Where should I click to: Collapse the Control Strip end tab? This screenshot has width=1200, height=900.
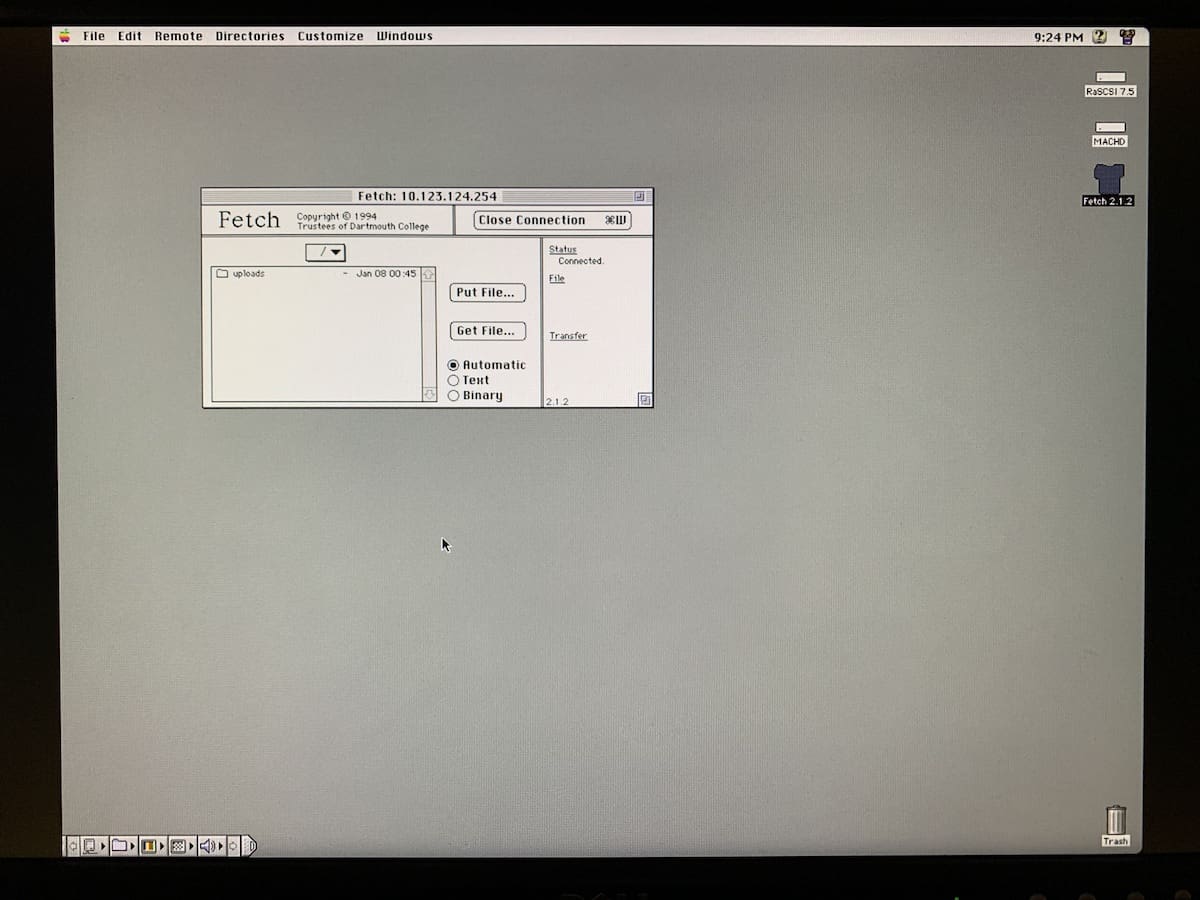(250, 846)
